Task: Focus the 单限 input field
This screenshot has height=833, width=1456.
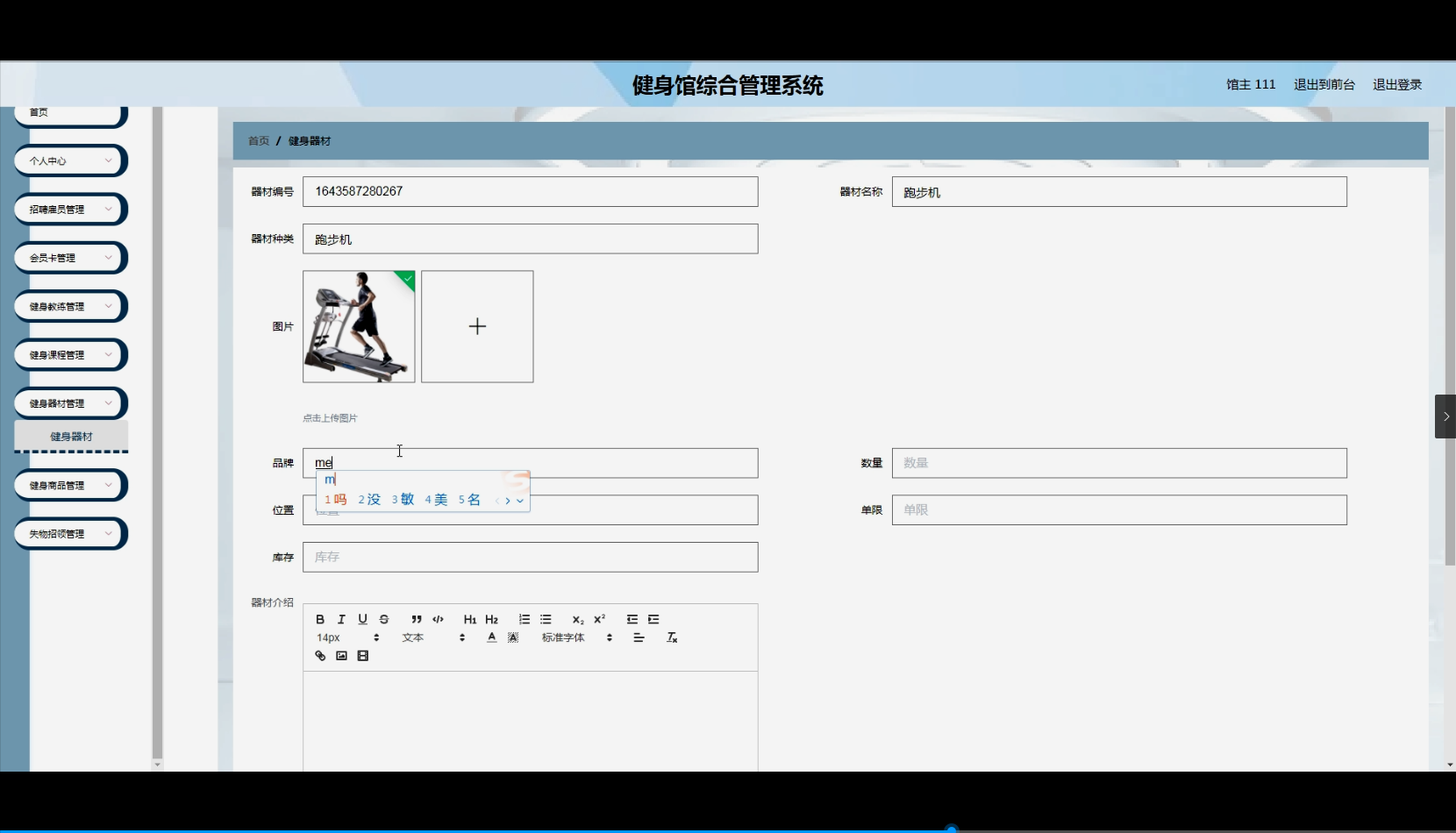Action: click(x=1119, y=510)
